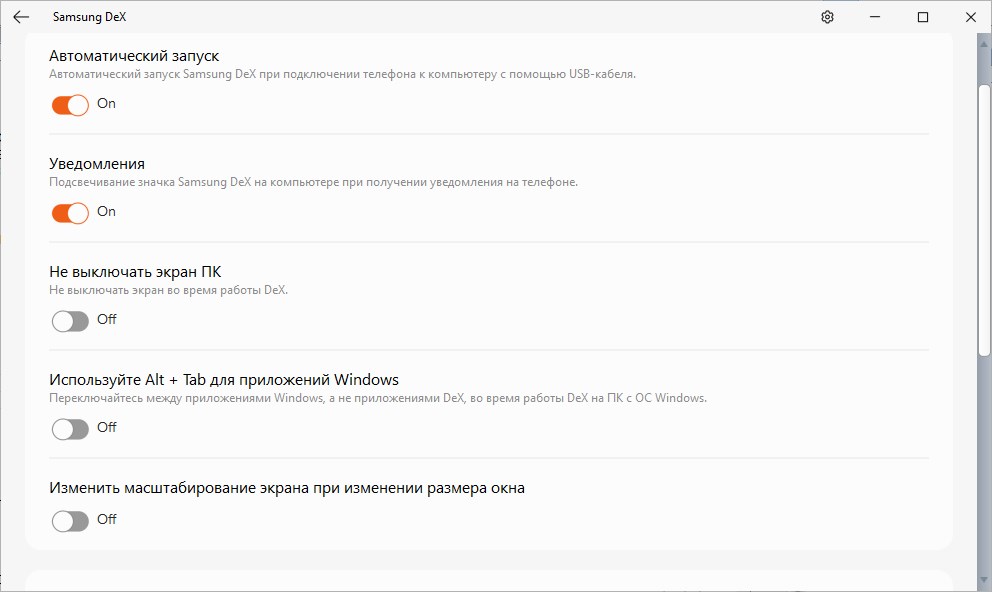Maximize the Samsung DeX window
Screen dimensions: 992x592
tap(922, 17)
